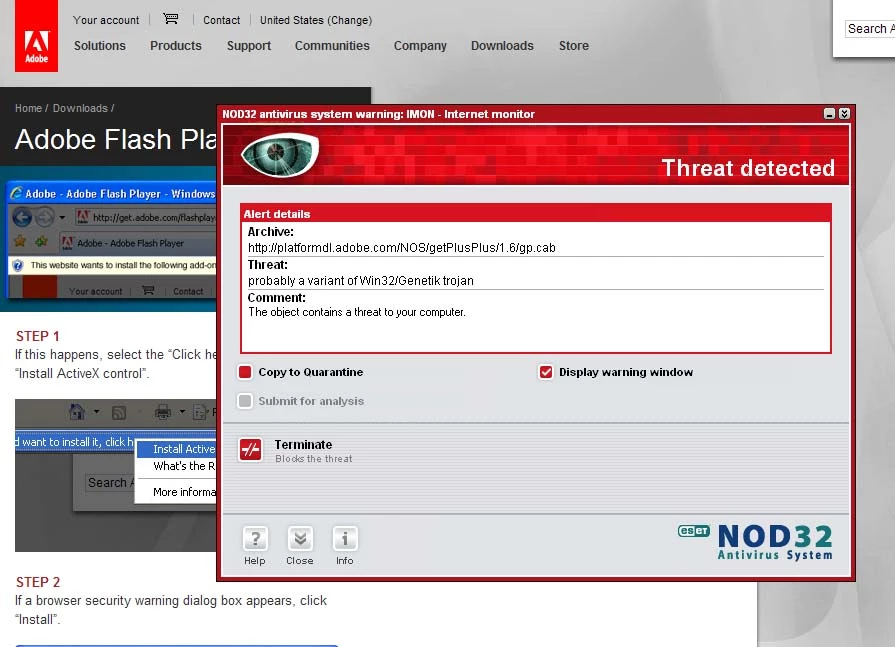This screenshot has width=895, height=647.
Task: Open the Products menu
Action: tap(176, 46)
